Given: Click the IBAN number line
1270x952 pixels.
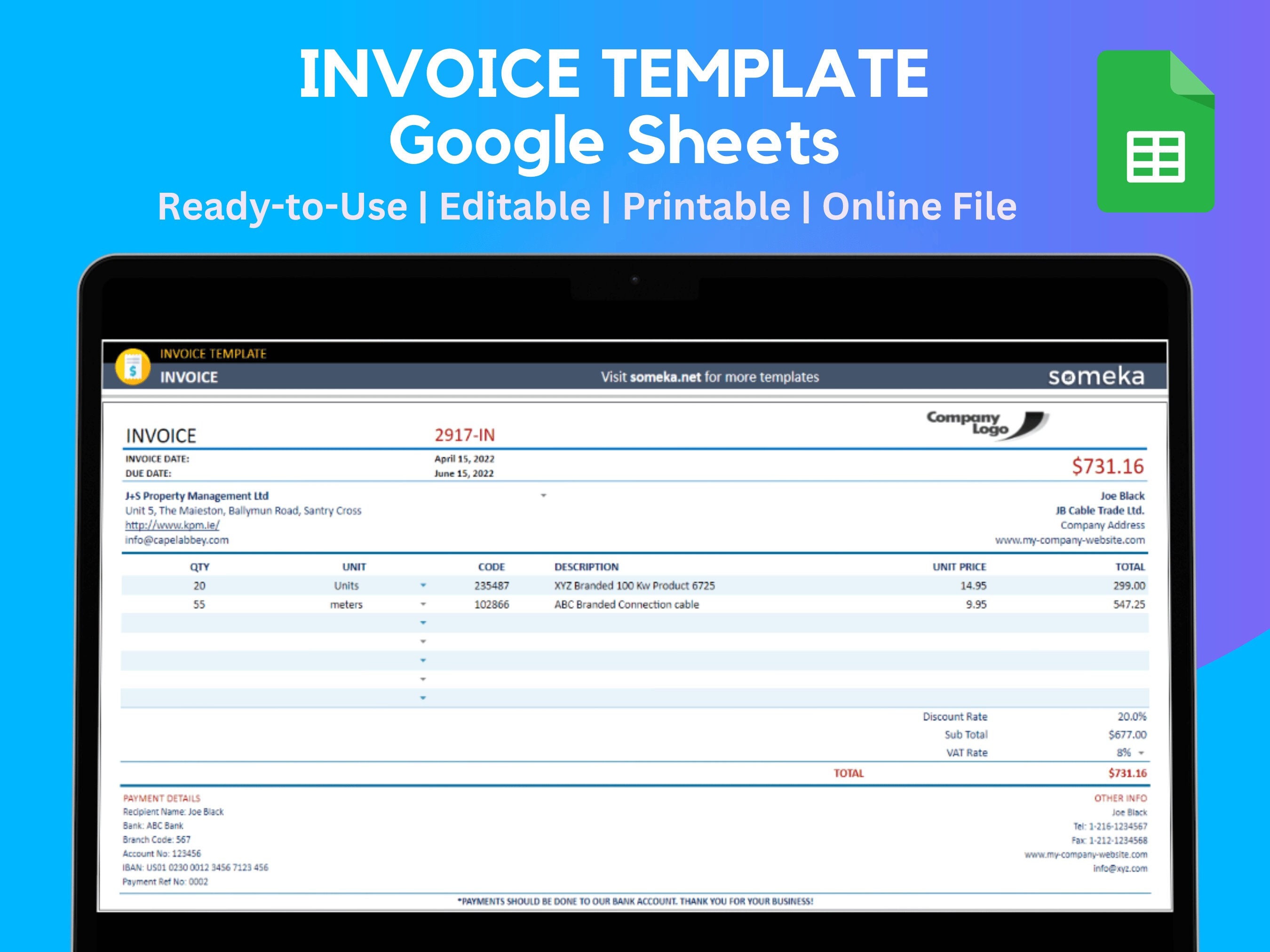Looking at the screenshot, I should pos(195,868).
